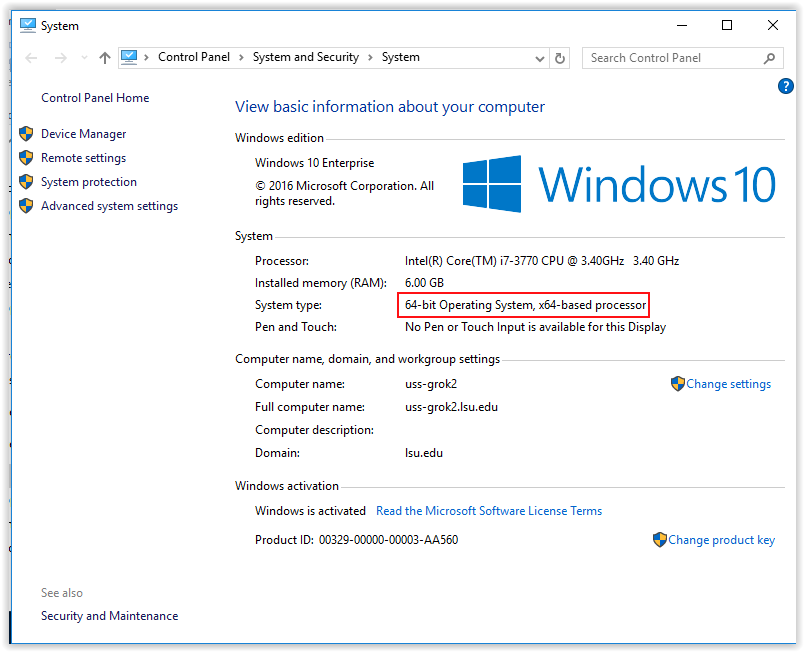This screenshot has height=652, width=804.
Task: Select No Pen or Touch Input text
Action: [535, 327]
